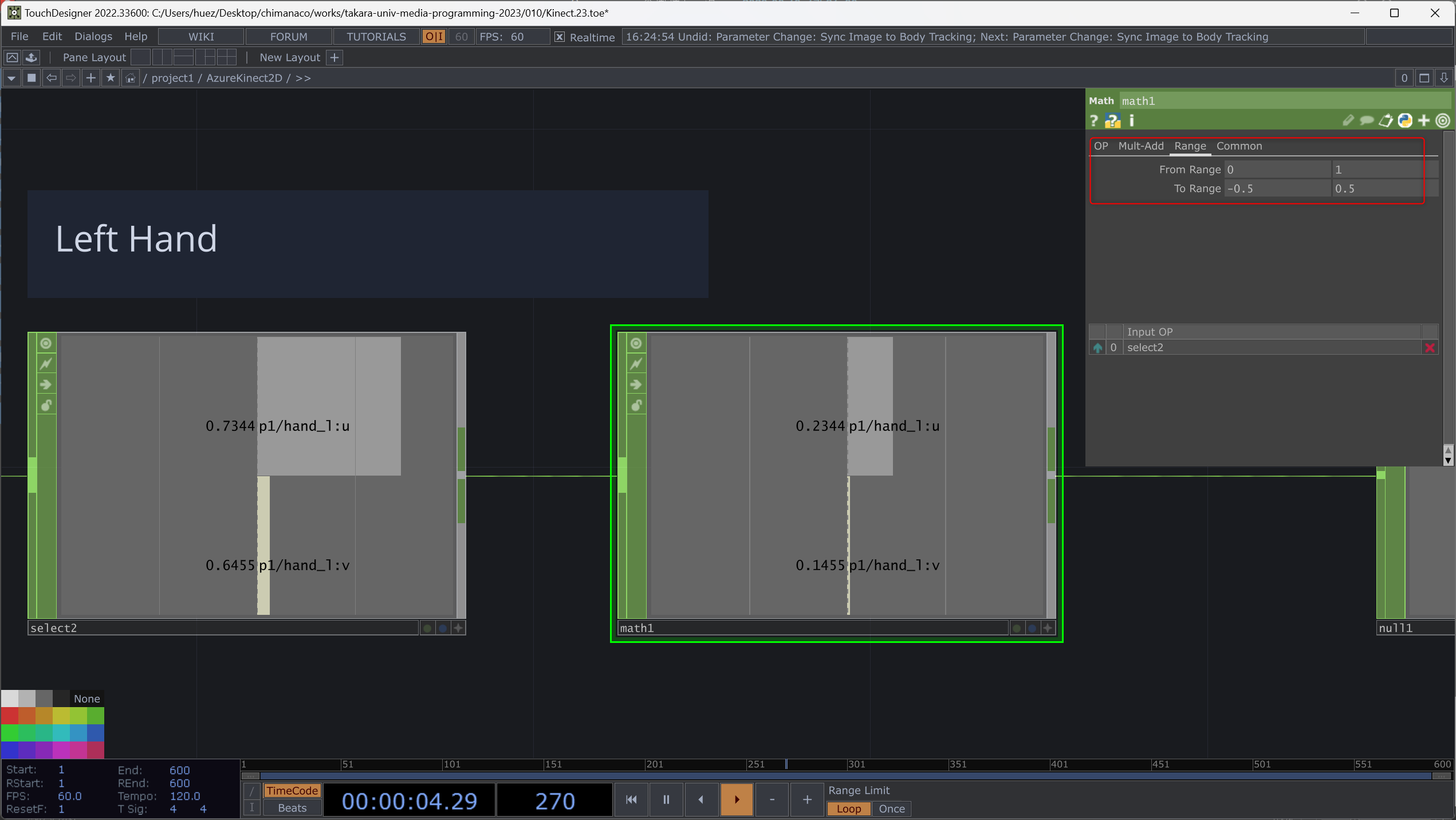Pick the red color swatch in palette

pos(9,716)
